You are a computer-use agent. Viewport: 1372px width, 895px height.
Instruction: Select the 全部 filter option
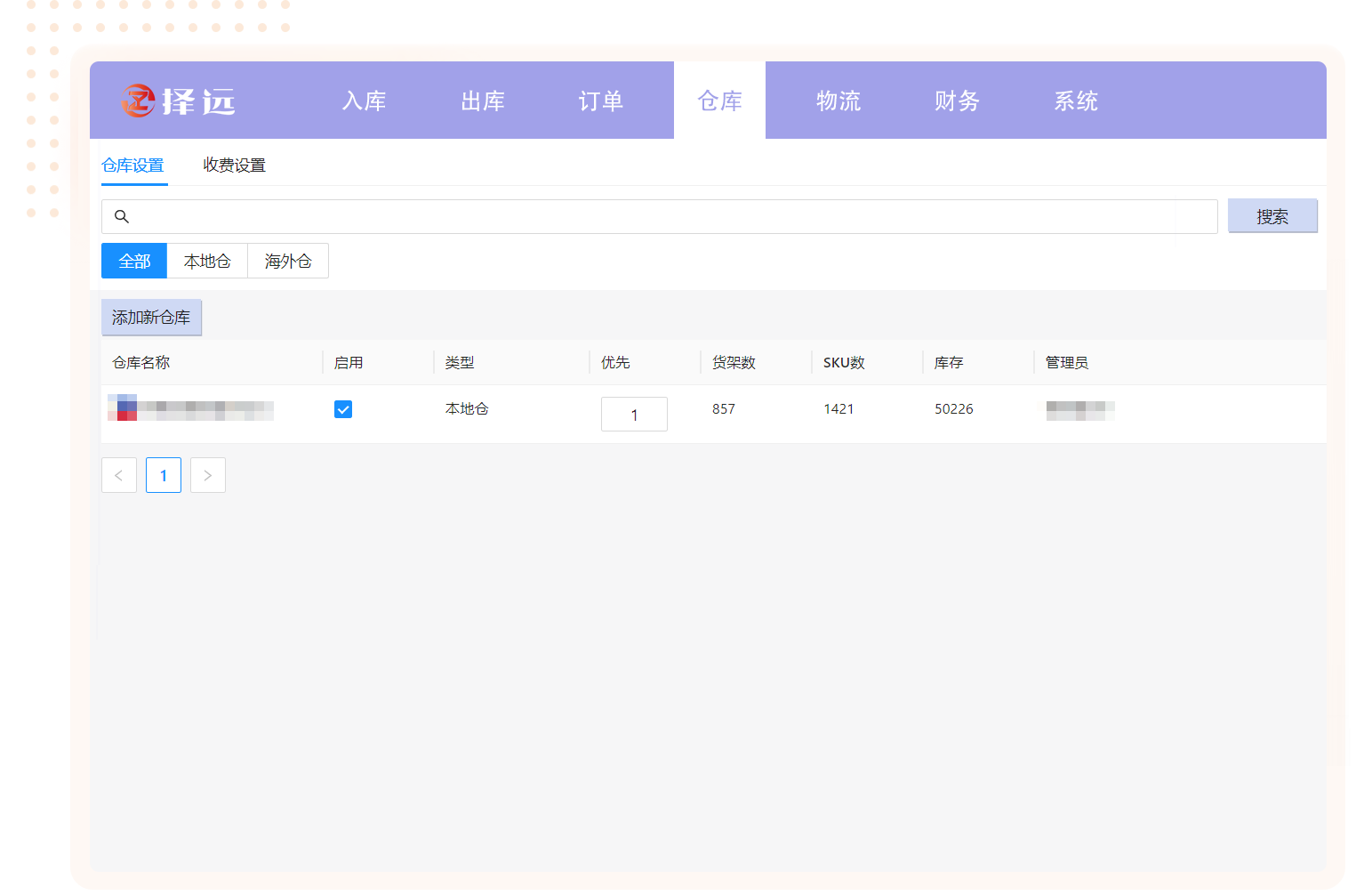[134, 261]
